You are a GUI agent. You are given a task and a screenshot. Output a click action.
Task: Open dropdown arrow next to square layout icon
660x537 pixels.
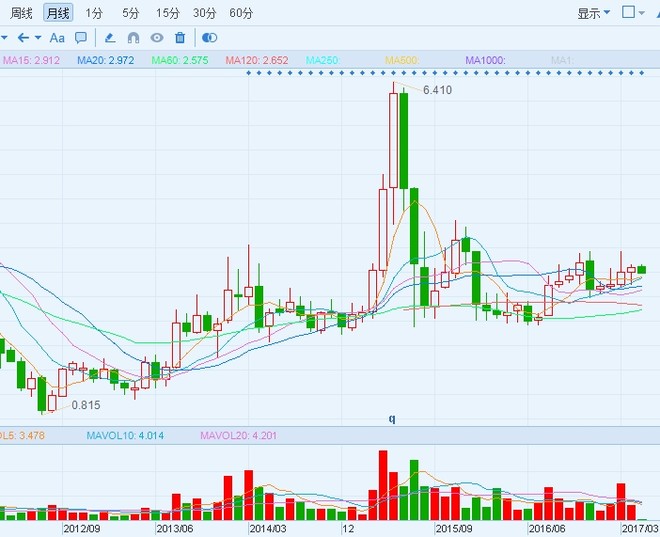click(641, 13)
